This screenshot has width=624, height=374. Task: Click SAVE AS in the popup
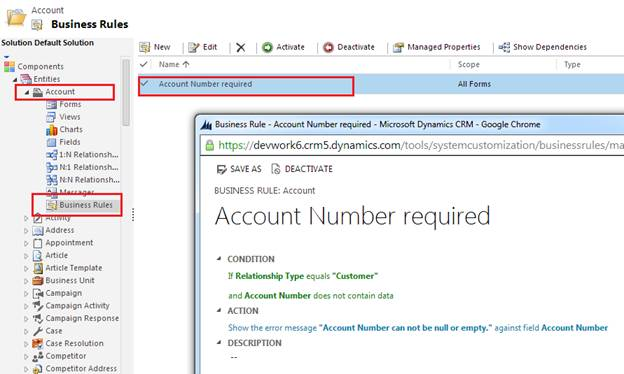pos(246,169)
